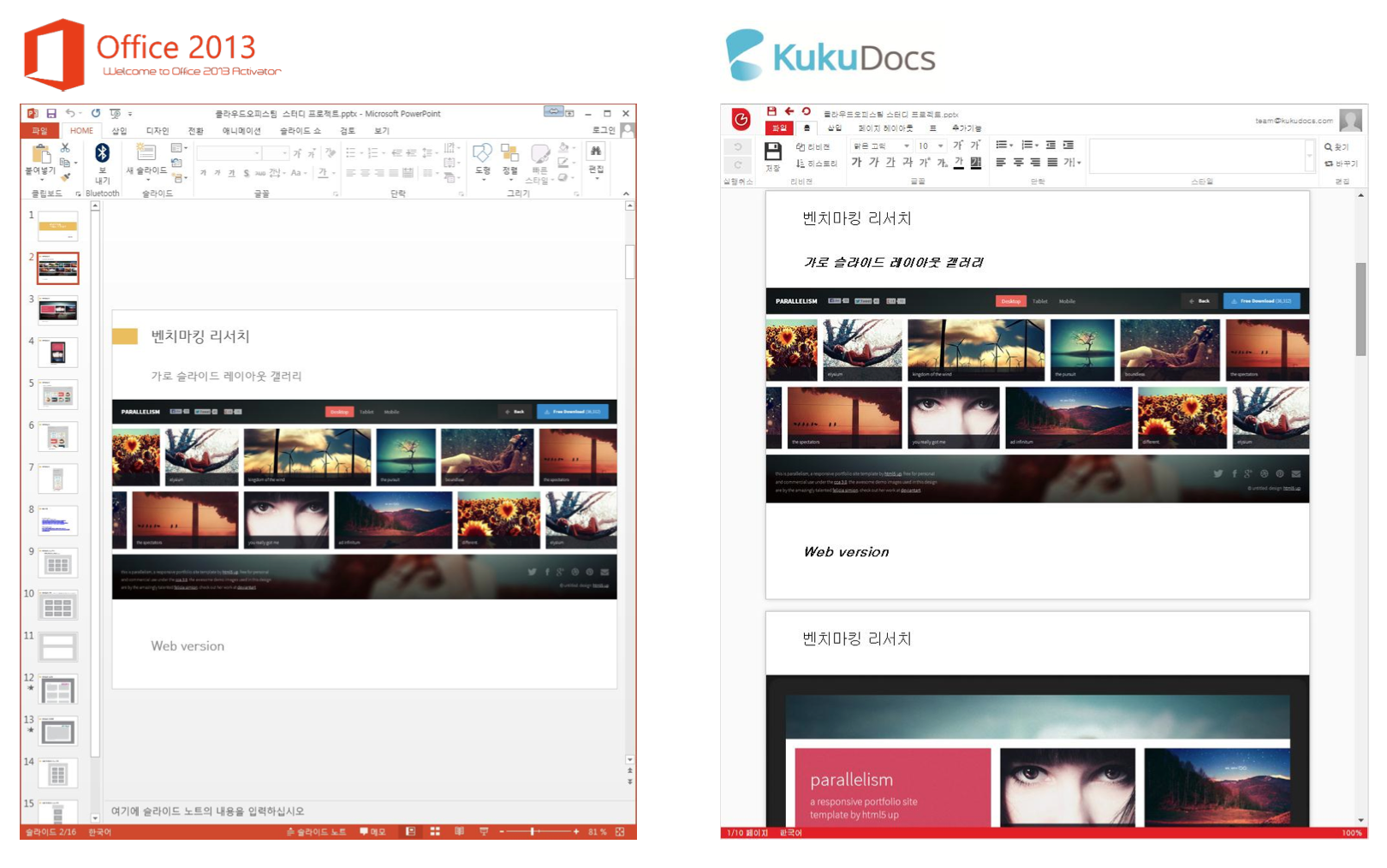Open the font name dropdown in KukuDocs
The image size is (1387, 868).
[906, 146]
